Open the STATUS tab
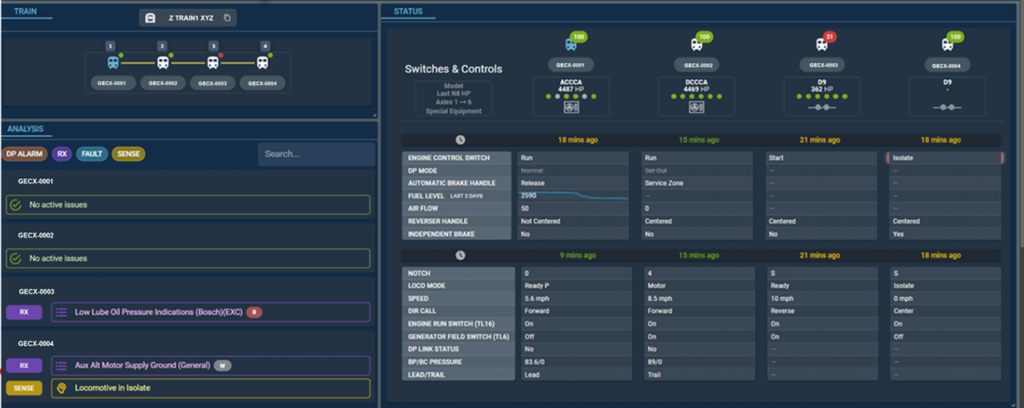 407,11
